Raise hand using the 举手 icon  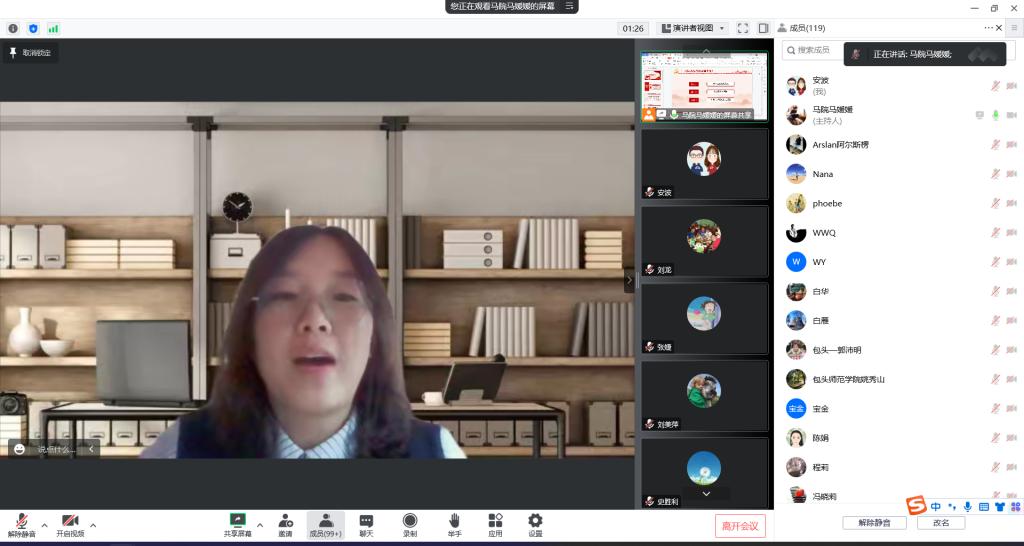click(454, 524)
